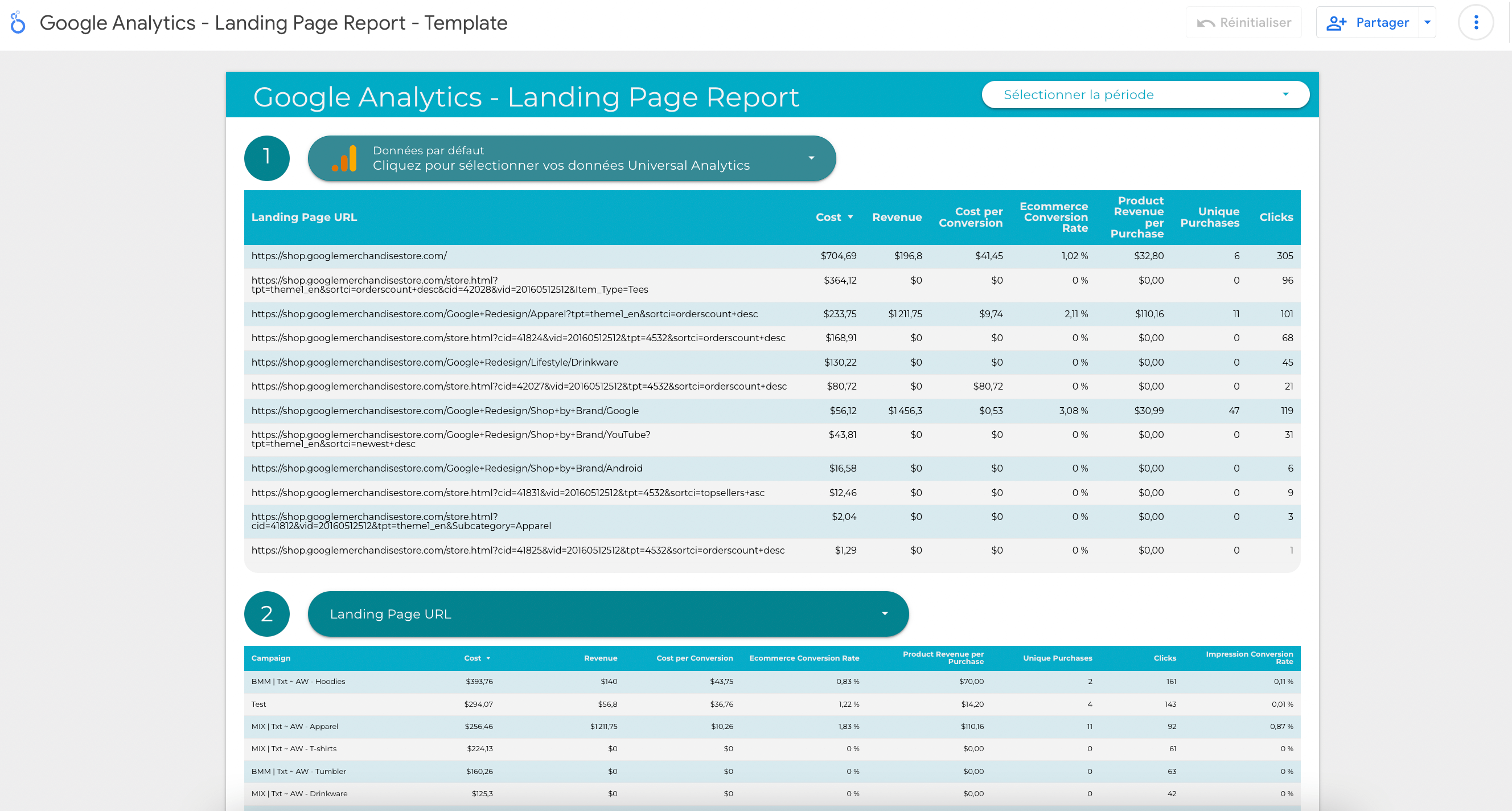Click the Impression Conversion Rate header

coord(1249,658)
